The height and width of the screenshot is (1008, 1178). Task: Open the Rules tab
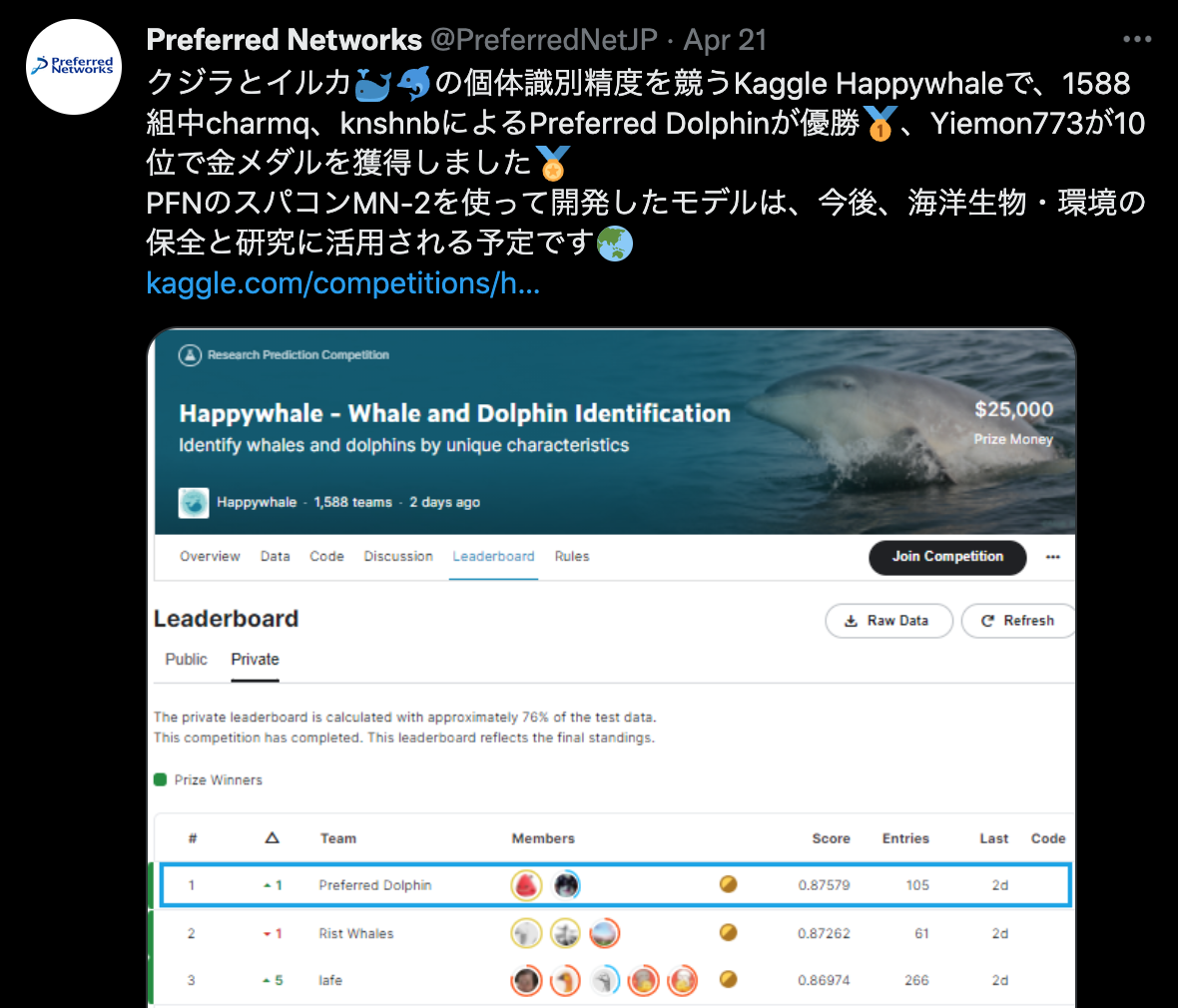tap(572, 556)
